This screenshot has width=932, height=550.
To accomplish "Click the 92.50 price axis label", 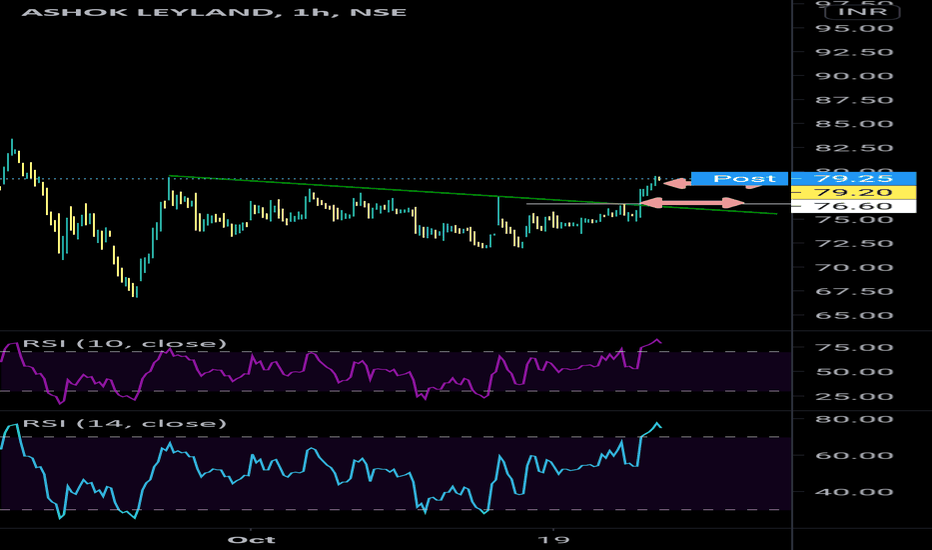I will click(854, 52).
